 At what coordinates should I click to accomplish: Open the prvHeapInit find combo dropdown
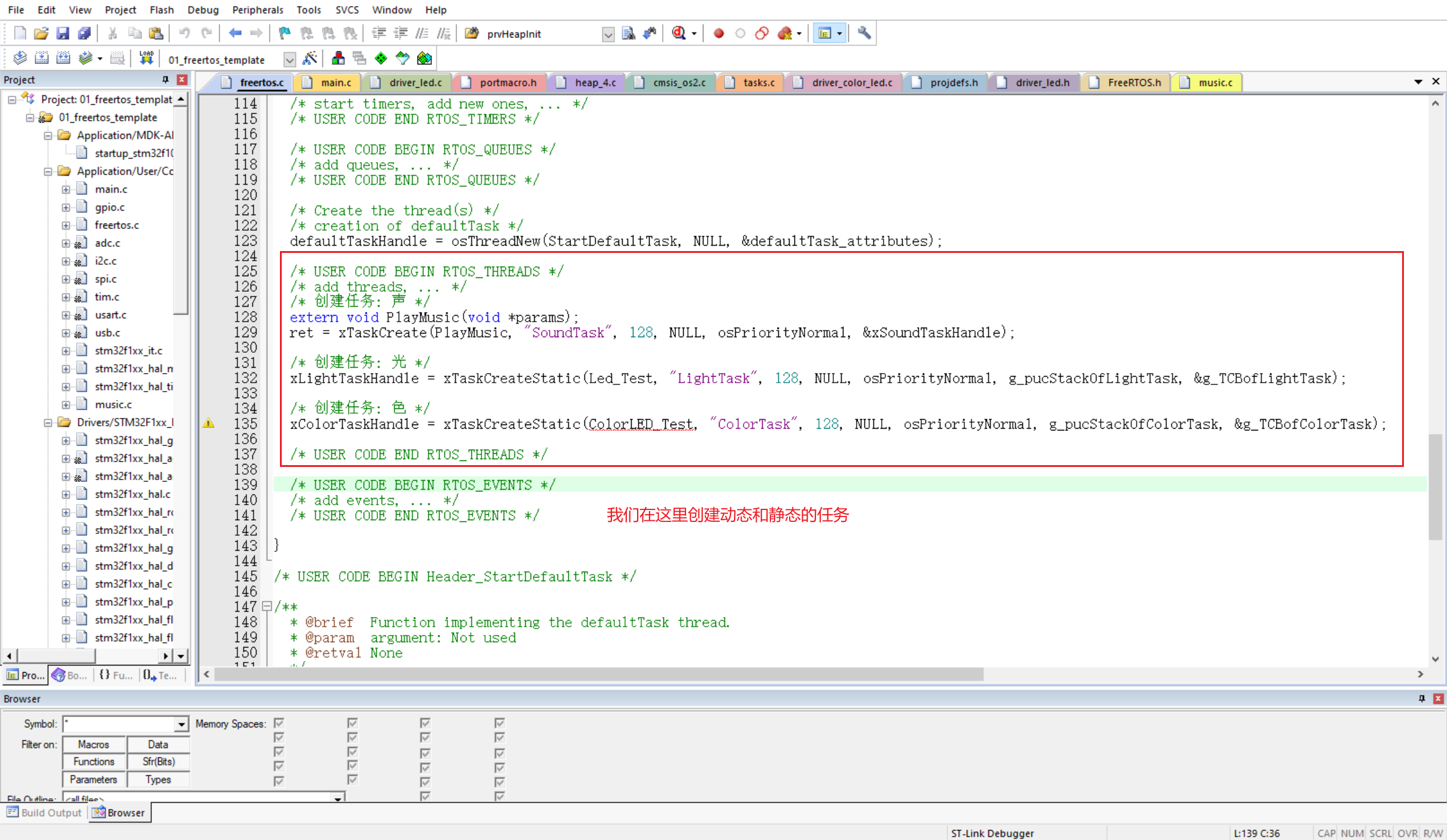tap(608, 34)
